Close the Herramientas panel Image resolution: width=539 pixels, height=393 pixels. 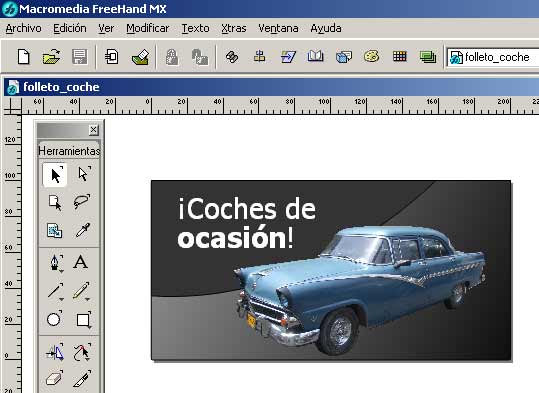94,130
